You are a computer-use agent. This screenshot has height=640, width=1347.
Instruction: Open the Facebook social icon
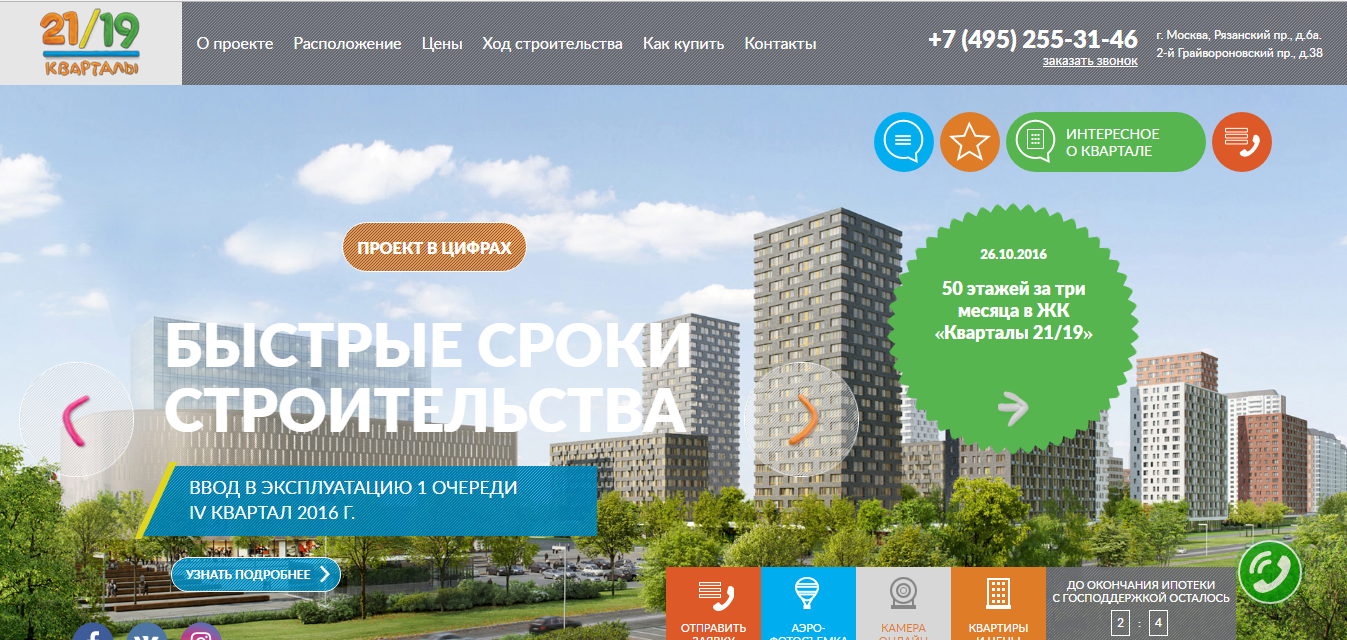pyautogui.click(x=94, y=632)
